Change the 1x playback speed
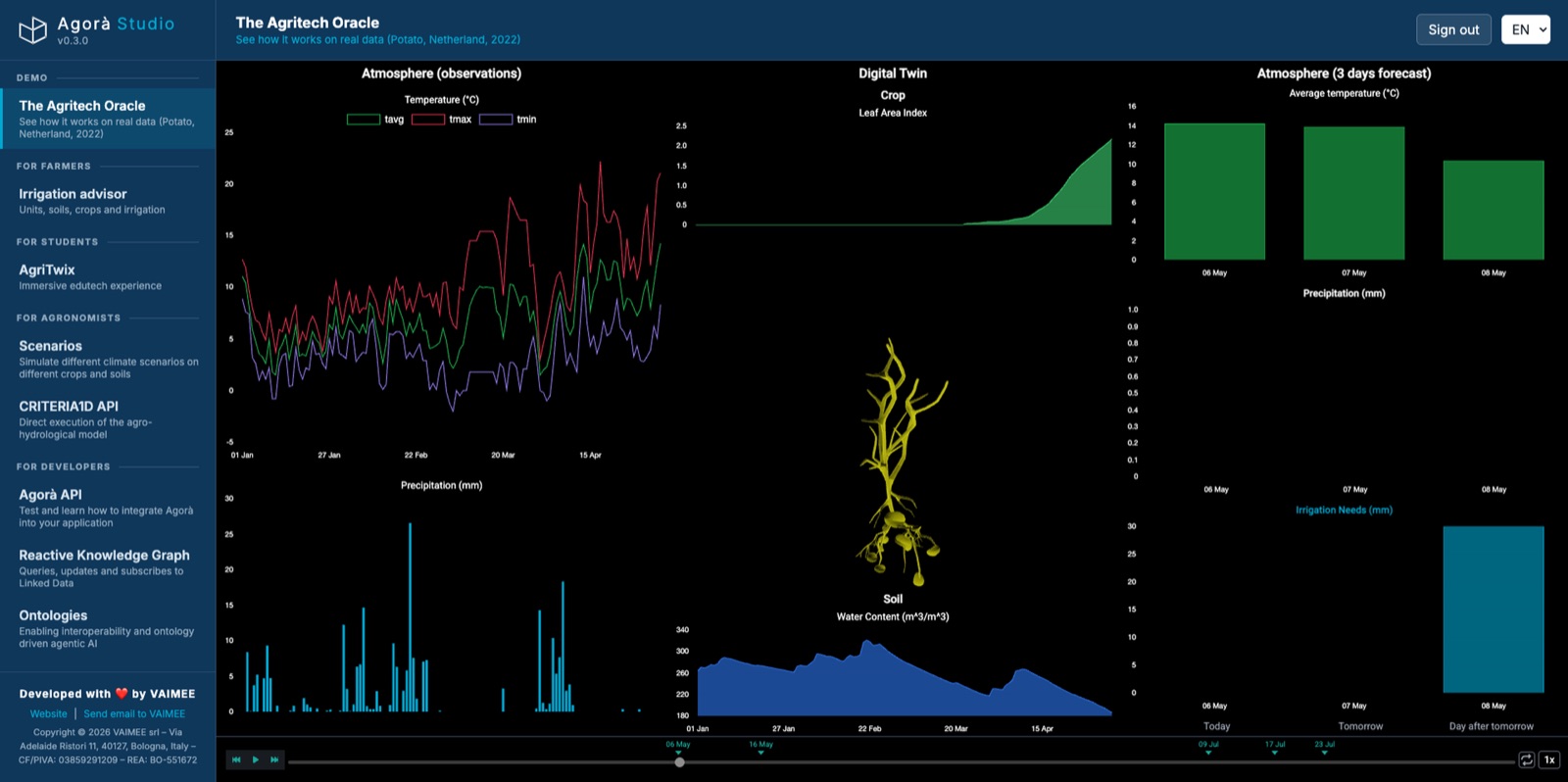The height and width of the screenshot is (782, 1568). (x=1549, y=759)
